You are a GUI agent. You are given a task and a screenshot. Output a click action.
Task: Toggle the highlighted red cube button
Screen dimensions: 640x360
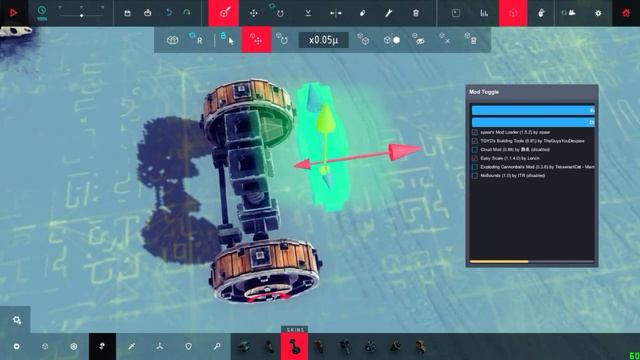point(513,13)
